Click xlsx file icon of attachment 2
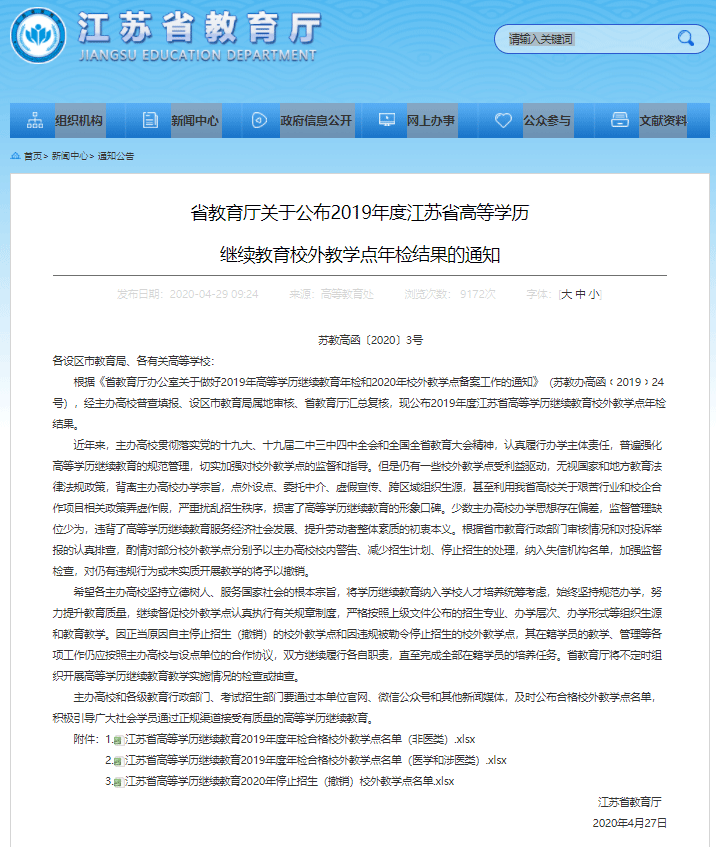 tap(118, 761)
